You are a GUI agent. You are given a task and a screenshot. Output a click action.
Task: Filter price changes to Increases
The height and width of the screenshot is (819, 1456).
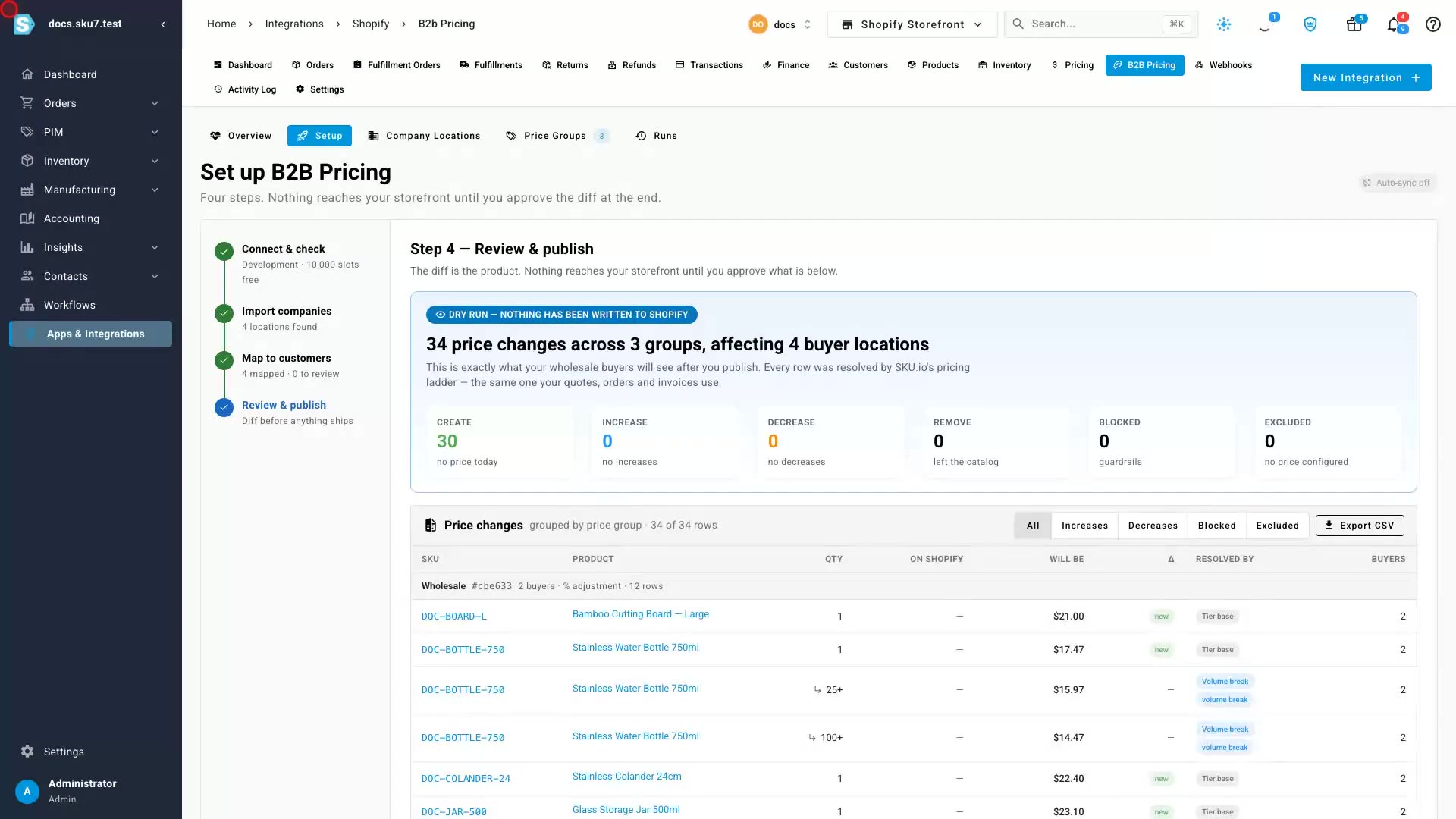pos(1084,526)
